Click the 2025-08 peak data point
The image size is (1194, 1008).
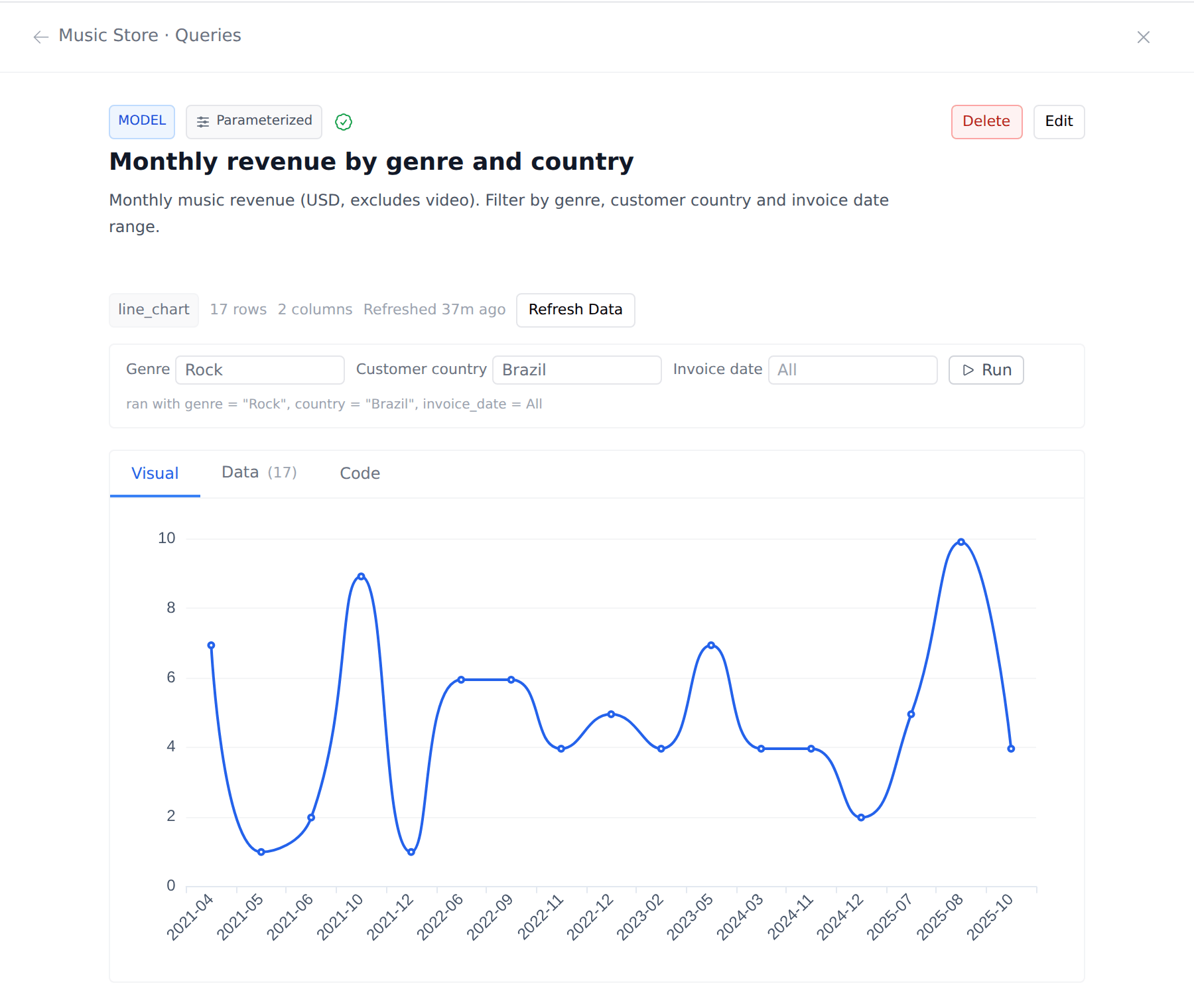[961, 542]
